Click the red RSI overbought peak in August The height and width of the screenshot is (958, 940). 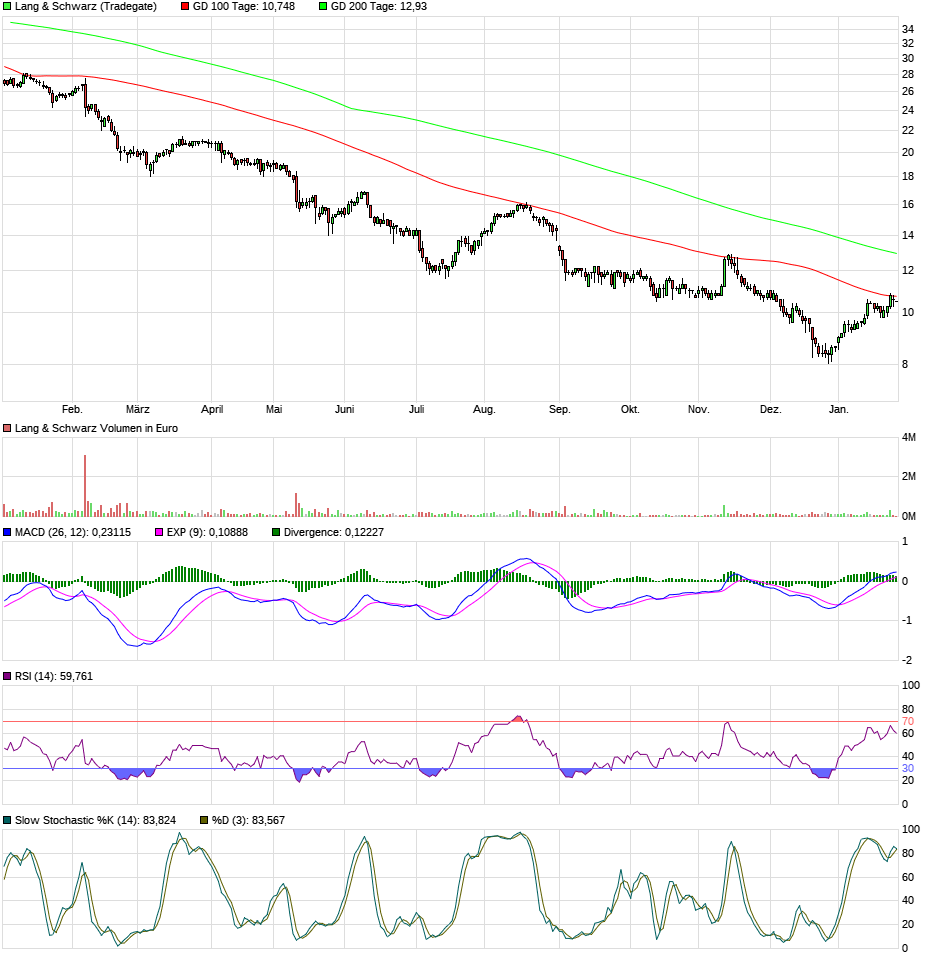point(519,719)
